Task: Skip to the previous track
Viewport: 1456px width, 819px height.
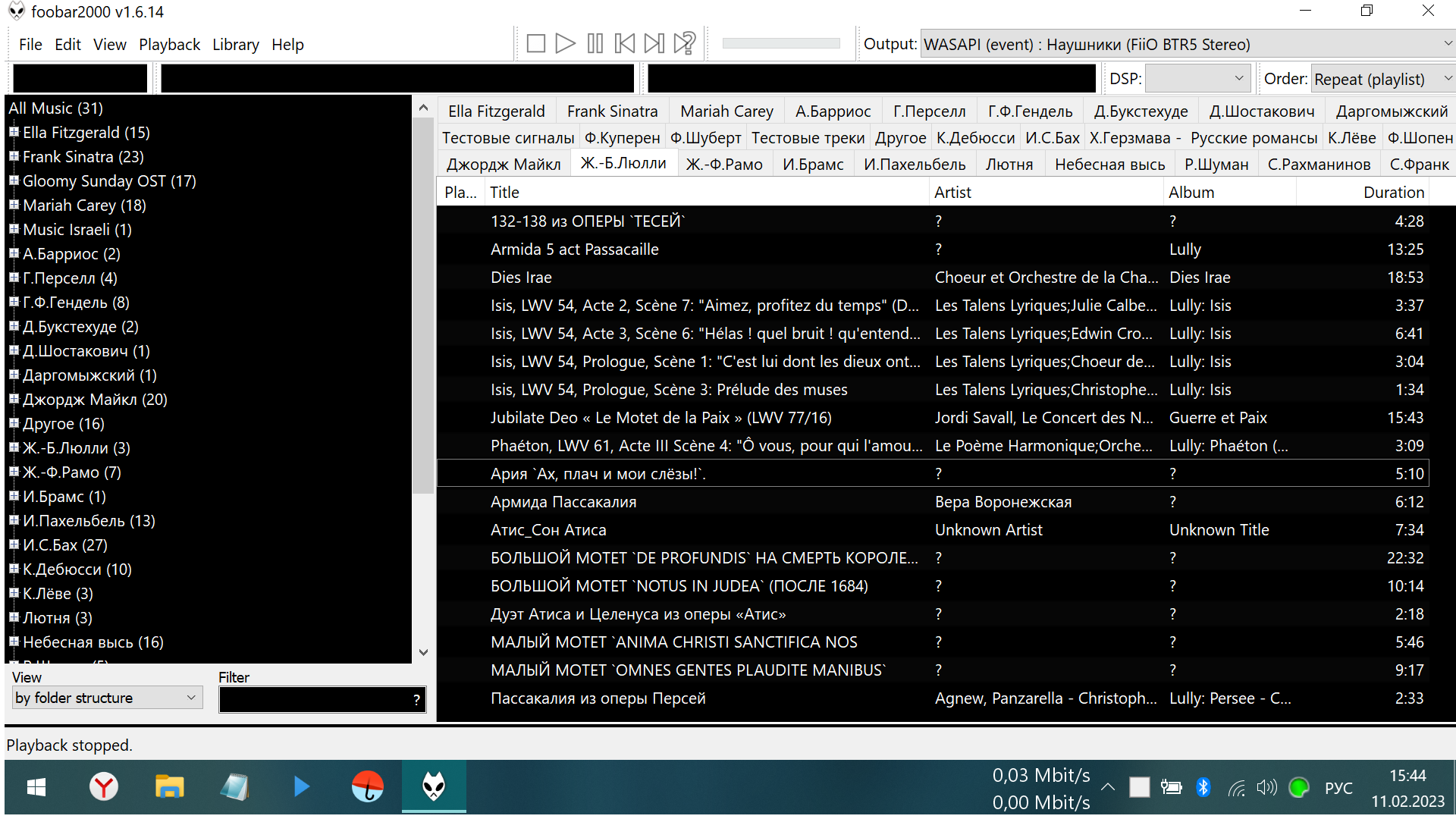Action: coord(624,43)
